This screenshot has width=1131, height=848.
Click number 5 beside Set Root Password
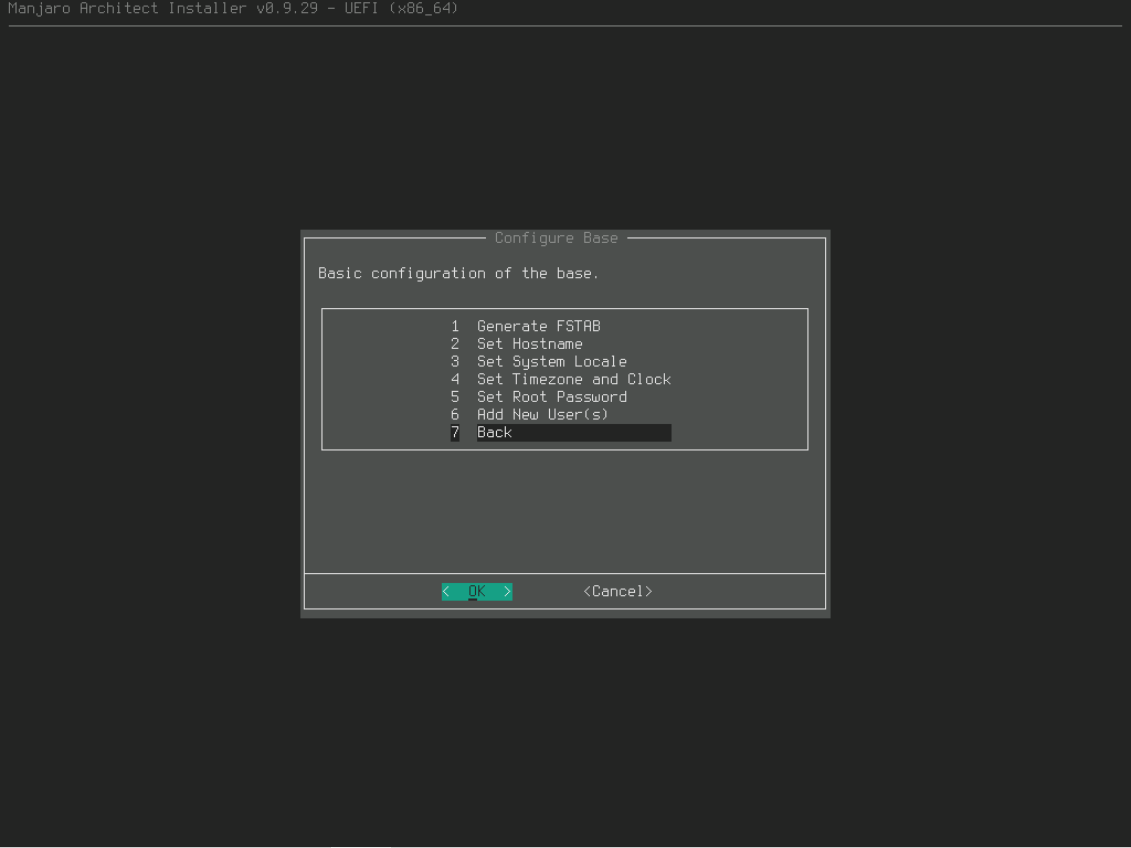[455, 397]
